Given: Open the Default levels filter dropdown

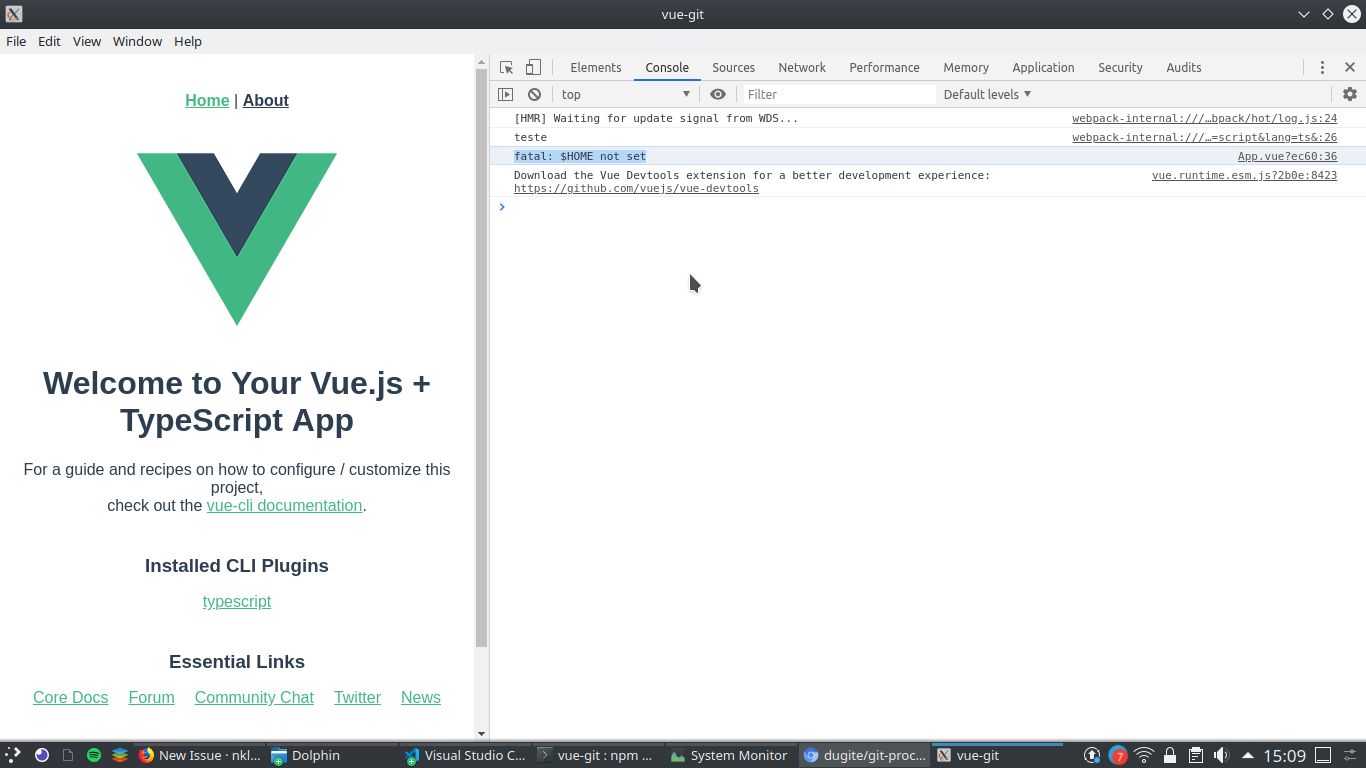Looking at the screenshot, I should (x=985, y=93).
